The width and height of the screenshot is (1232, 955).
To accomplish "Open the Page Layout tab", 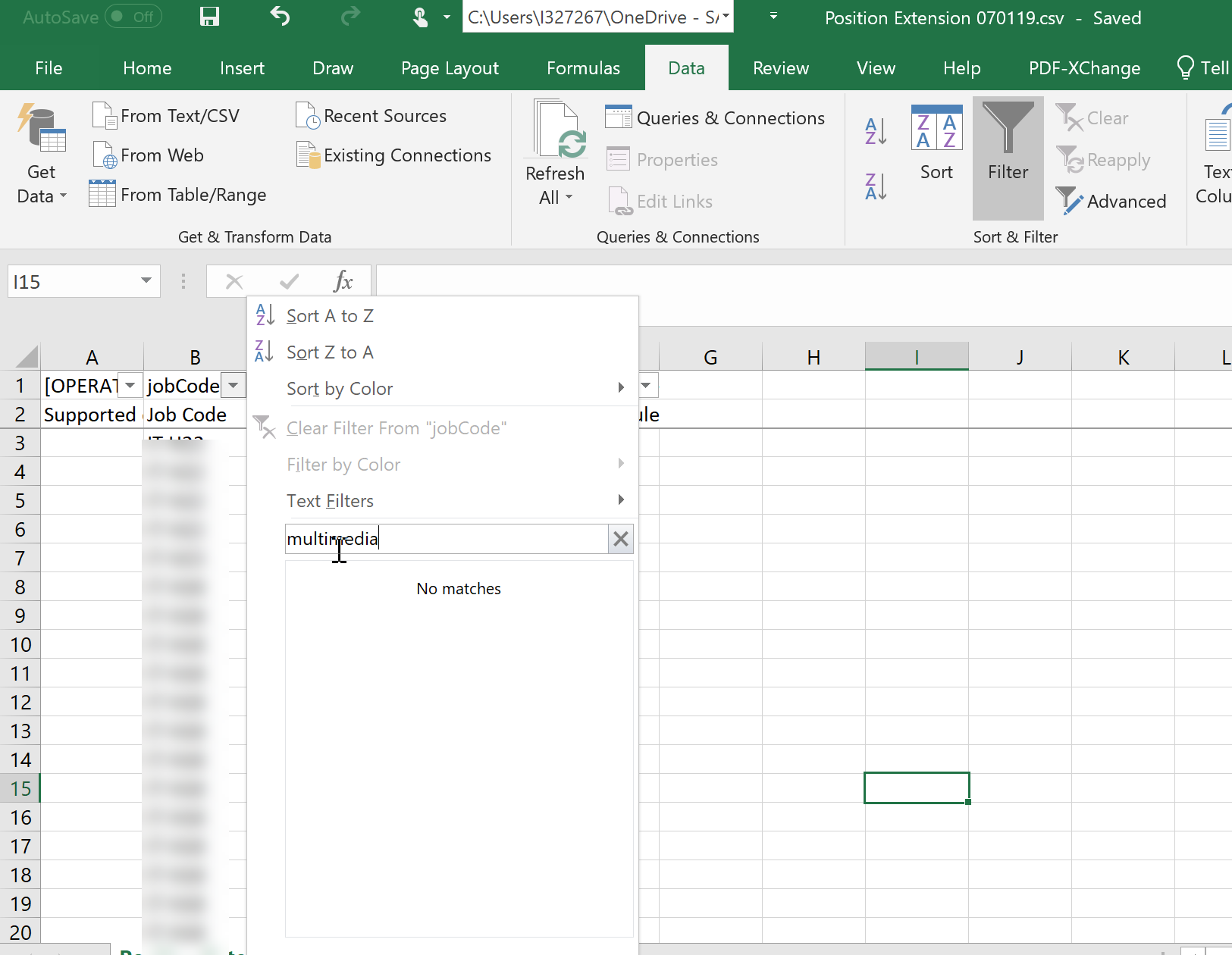I will tap(450, 68).
